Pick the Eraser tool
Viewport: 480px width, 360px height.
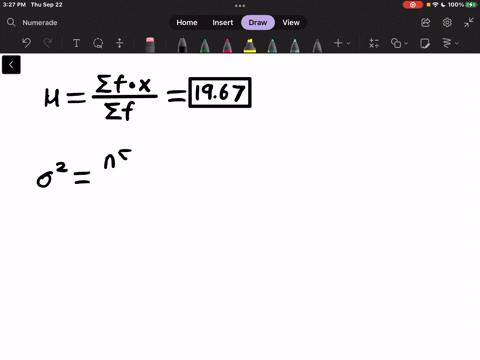click(150, 45)
